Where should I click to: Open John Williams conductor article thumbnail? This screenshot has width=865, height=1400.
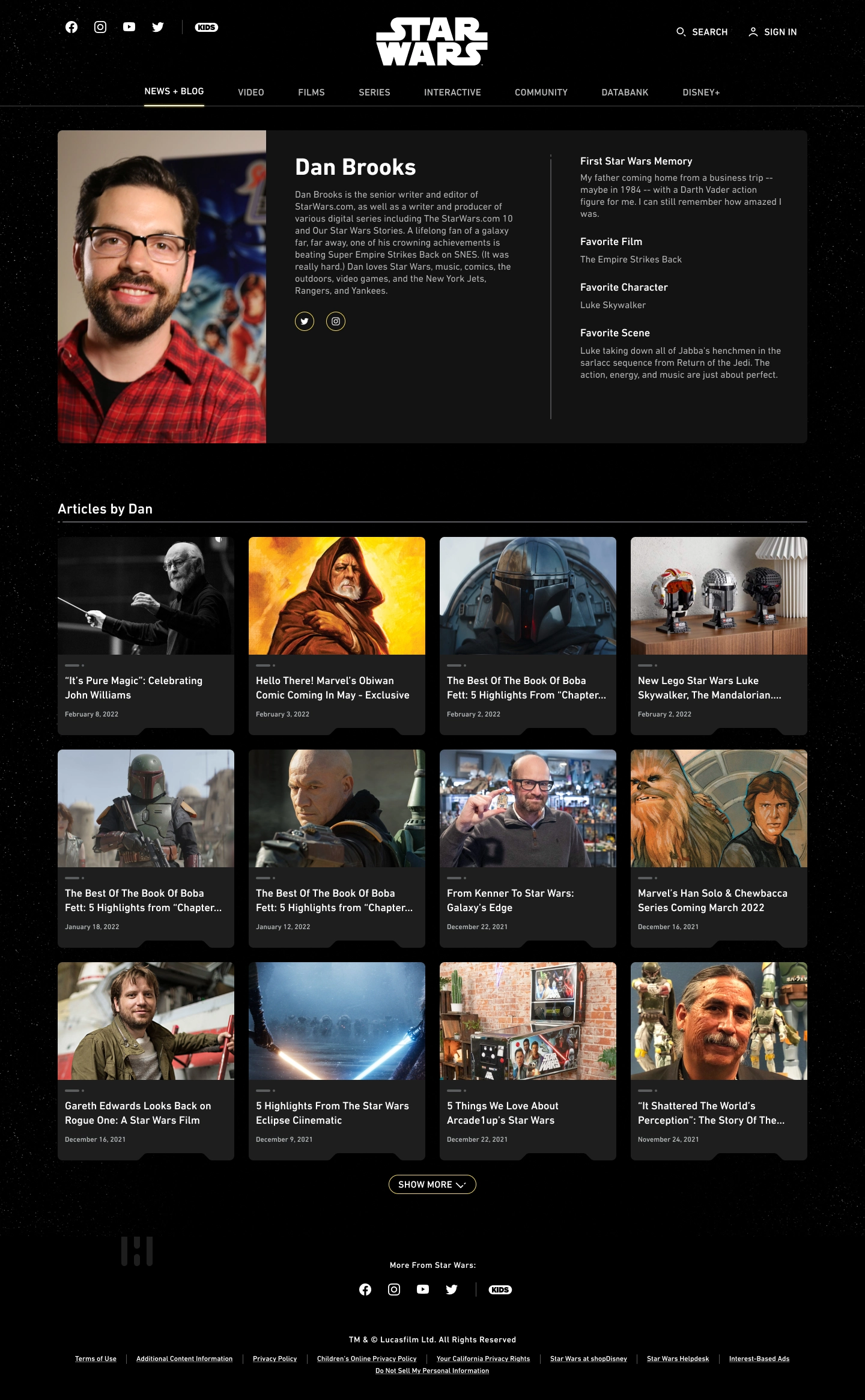[x=146, y=596]
